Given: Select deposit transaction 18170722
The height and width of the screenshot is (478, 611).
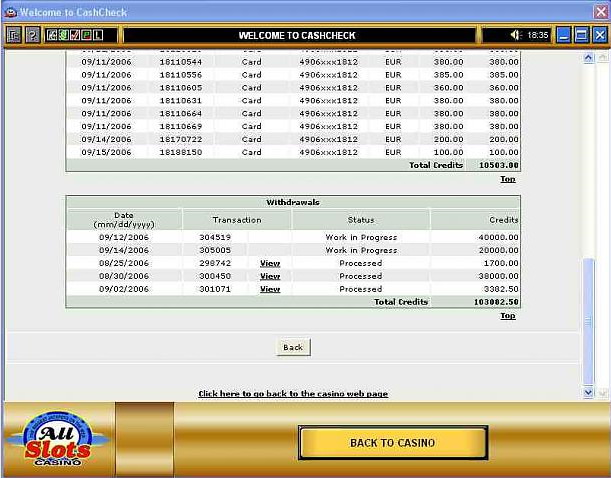Looking at the screenshot, I should (x=181, y=139).
